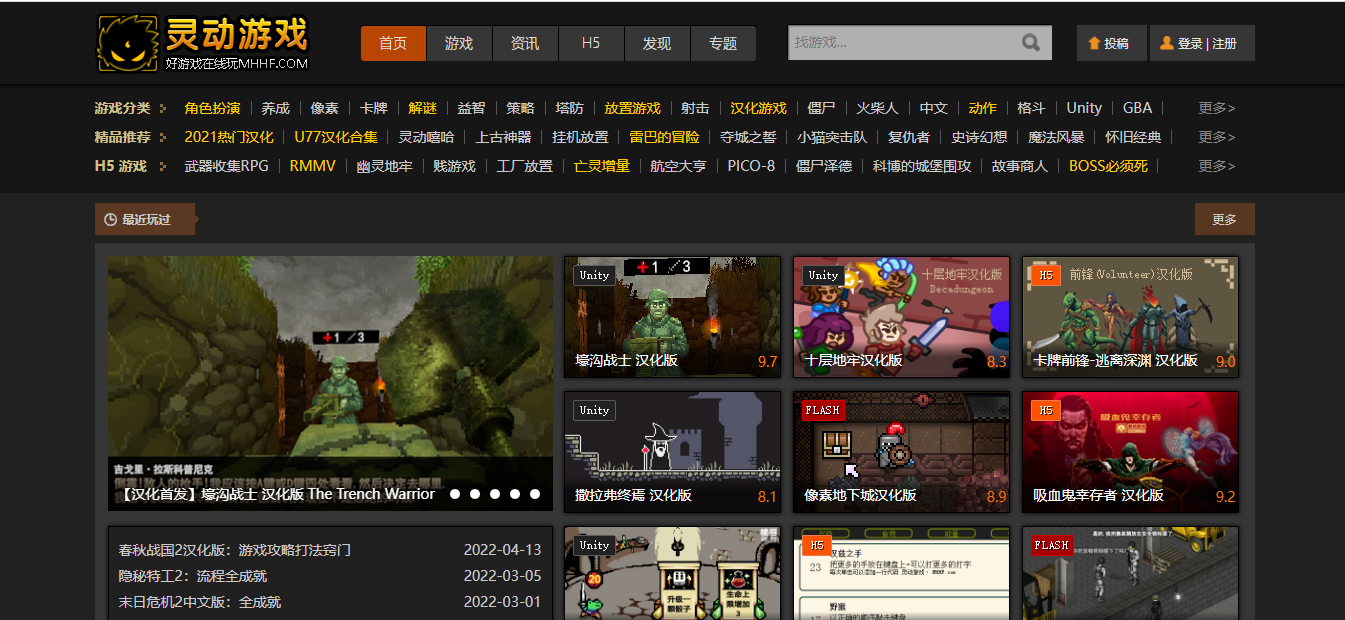Click the 最近玩过 clock label
1345x620 pixels.
[145, 219]
